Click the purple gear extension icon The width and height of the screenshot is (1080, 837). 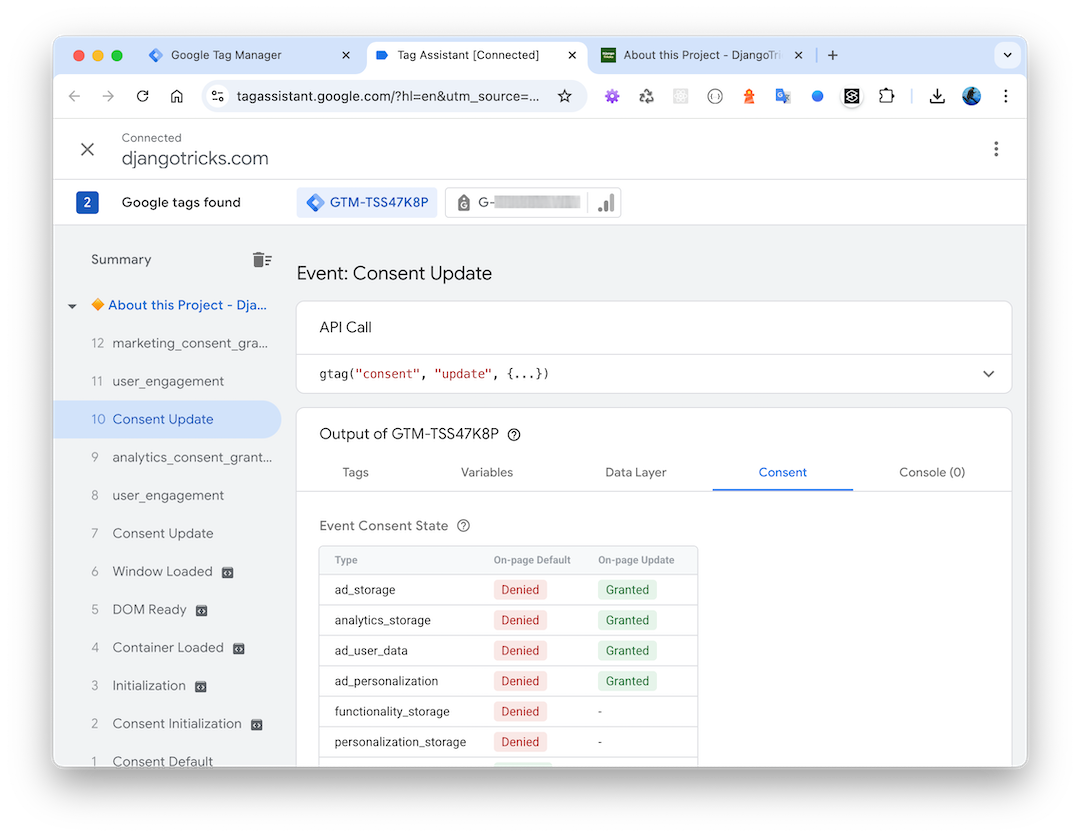[612, 96]
